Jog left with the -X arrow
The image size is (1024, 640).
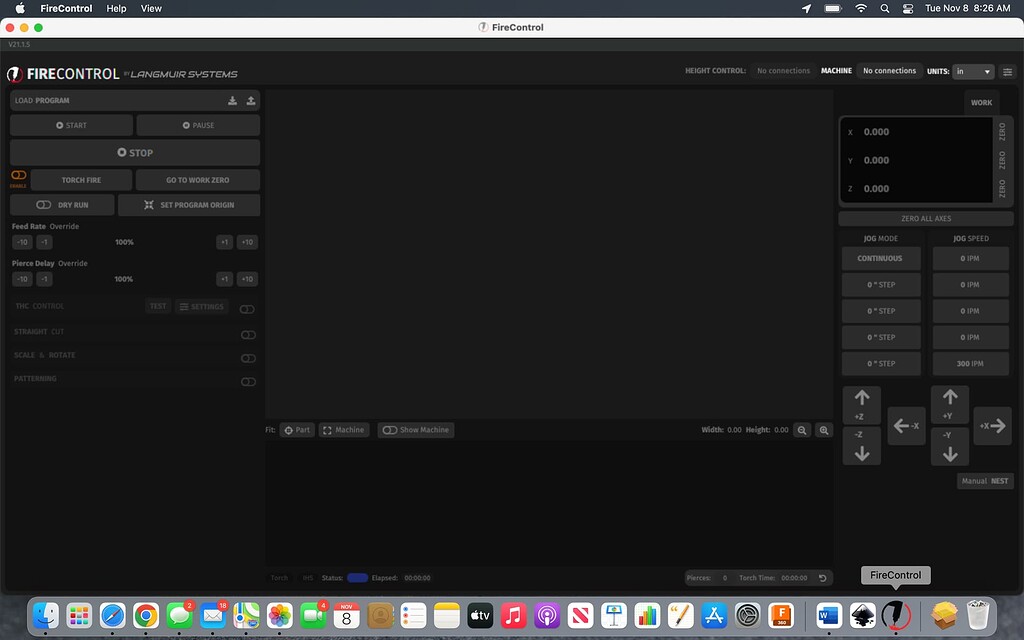tap(906, 426)
